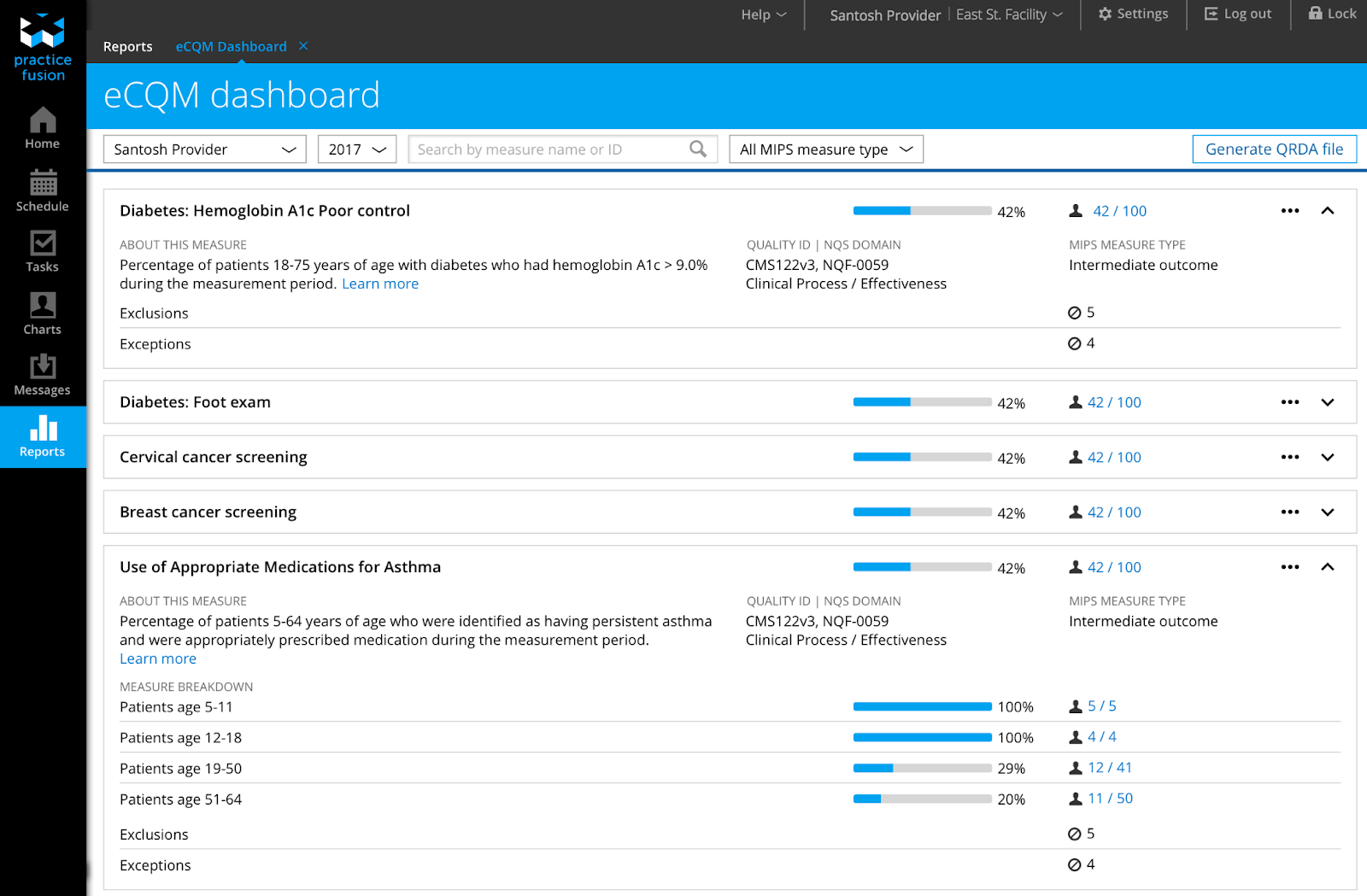This screenshot has height=896, width=1367.
Task: Select the Reports icon in the sidebar
Action: (42, 436)
